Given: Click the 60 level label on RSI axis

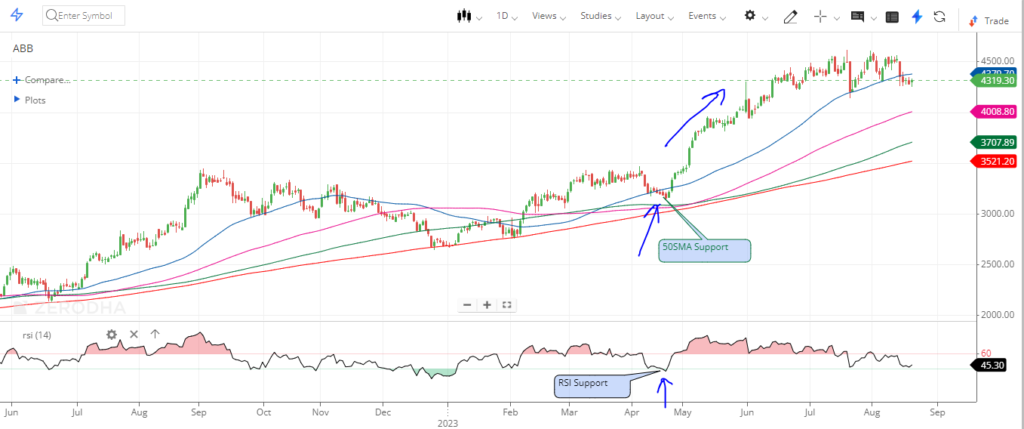Looking at the screenshot, I should (986, 353).
